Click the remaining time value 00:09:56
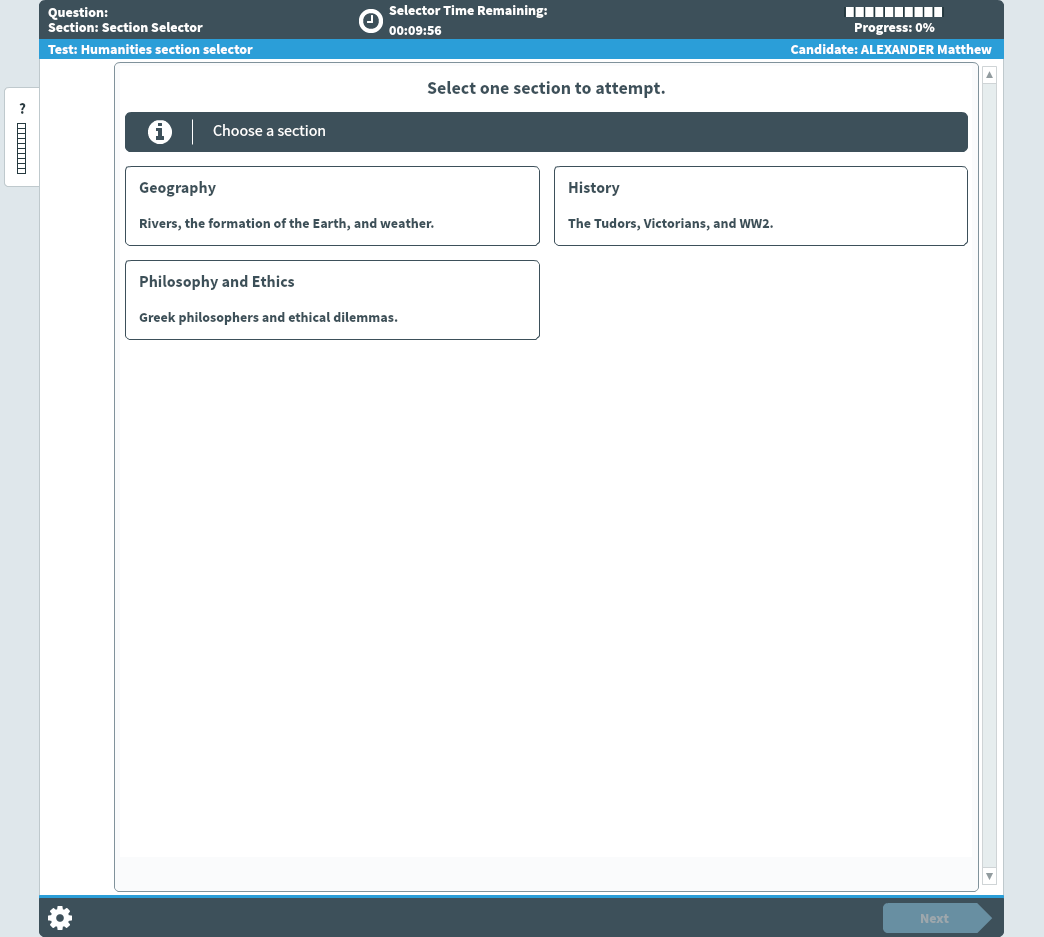 (x=415, y=31)
